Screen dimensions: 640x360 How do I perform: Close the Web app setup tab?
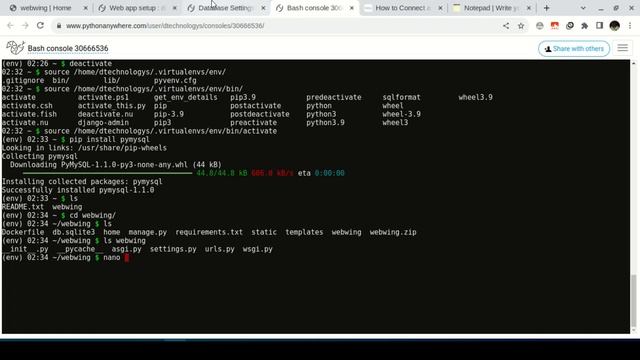[x=174, y=8]
